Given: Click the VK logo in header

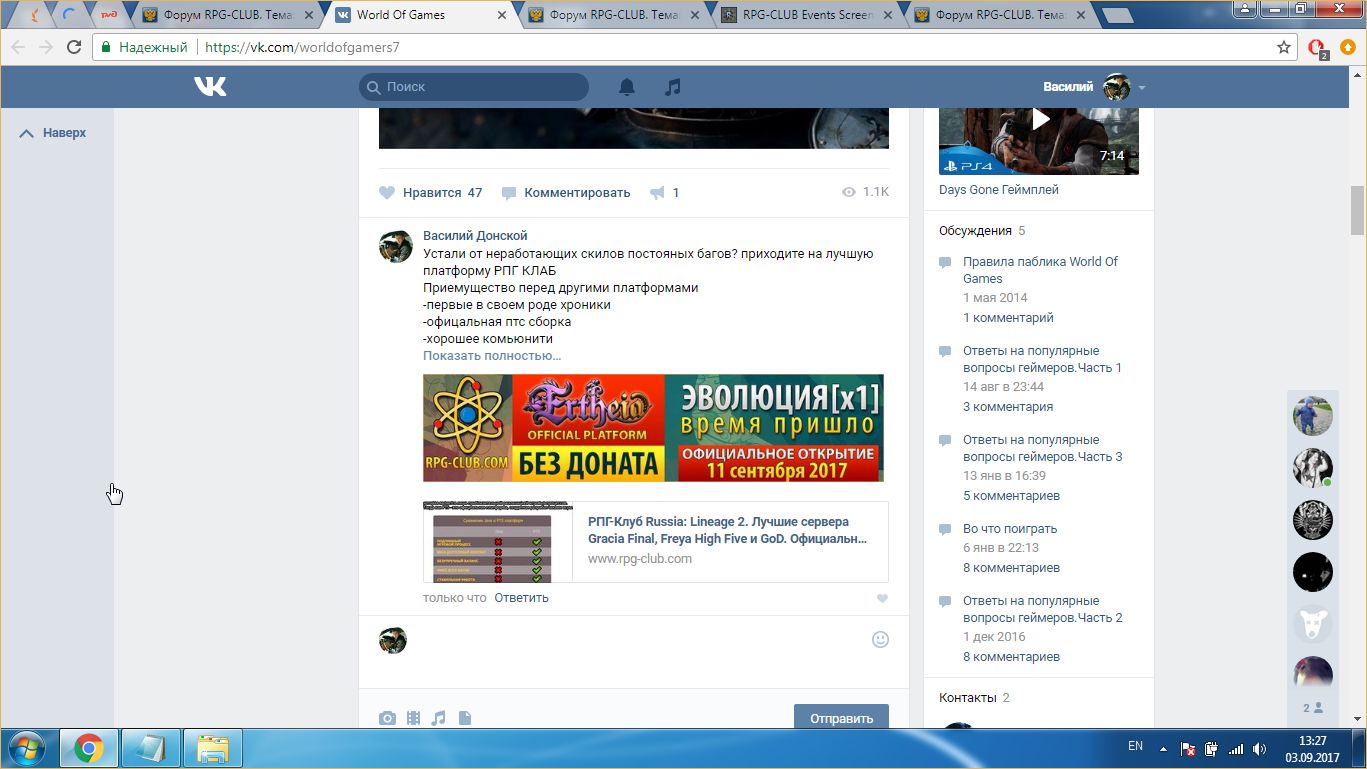Looking at the screenshot, I should (210, 87).
